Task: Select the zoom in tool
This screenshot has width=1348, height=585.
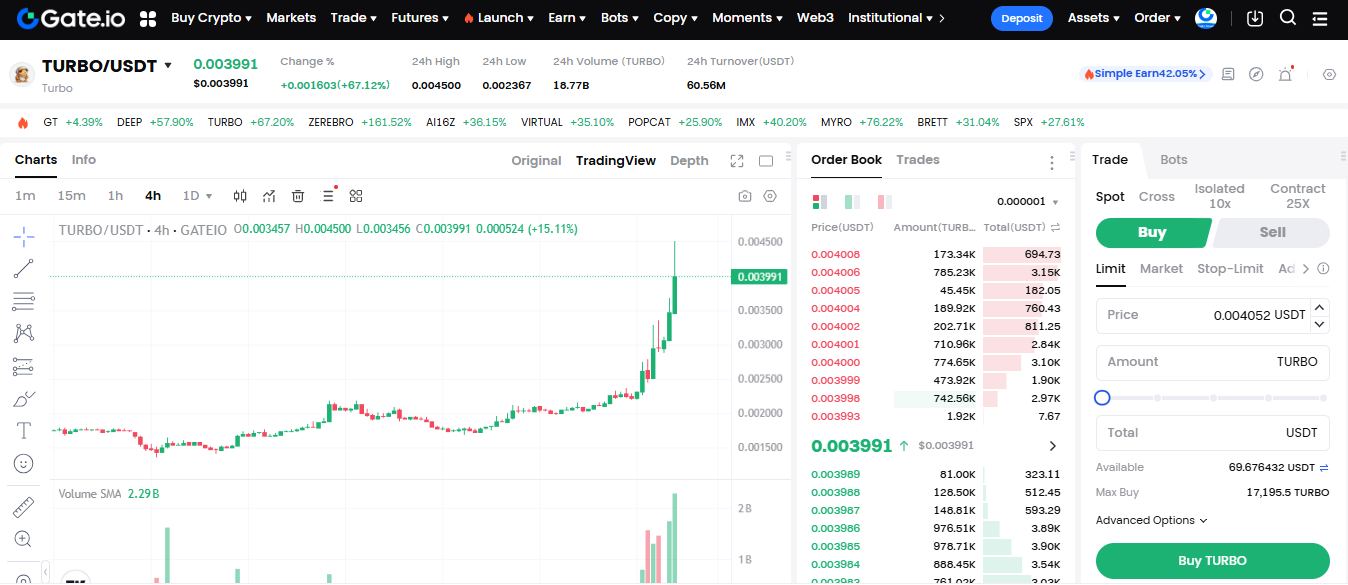Action: coord(24,539)
